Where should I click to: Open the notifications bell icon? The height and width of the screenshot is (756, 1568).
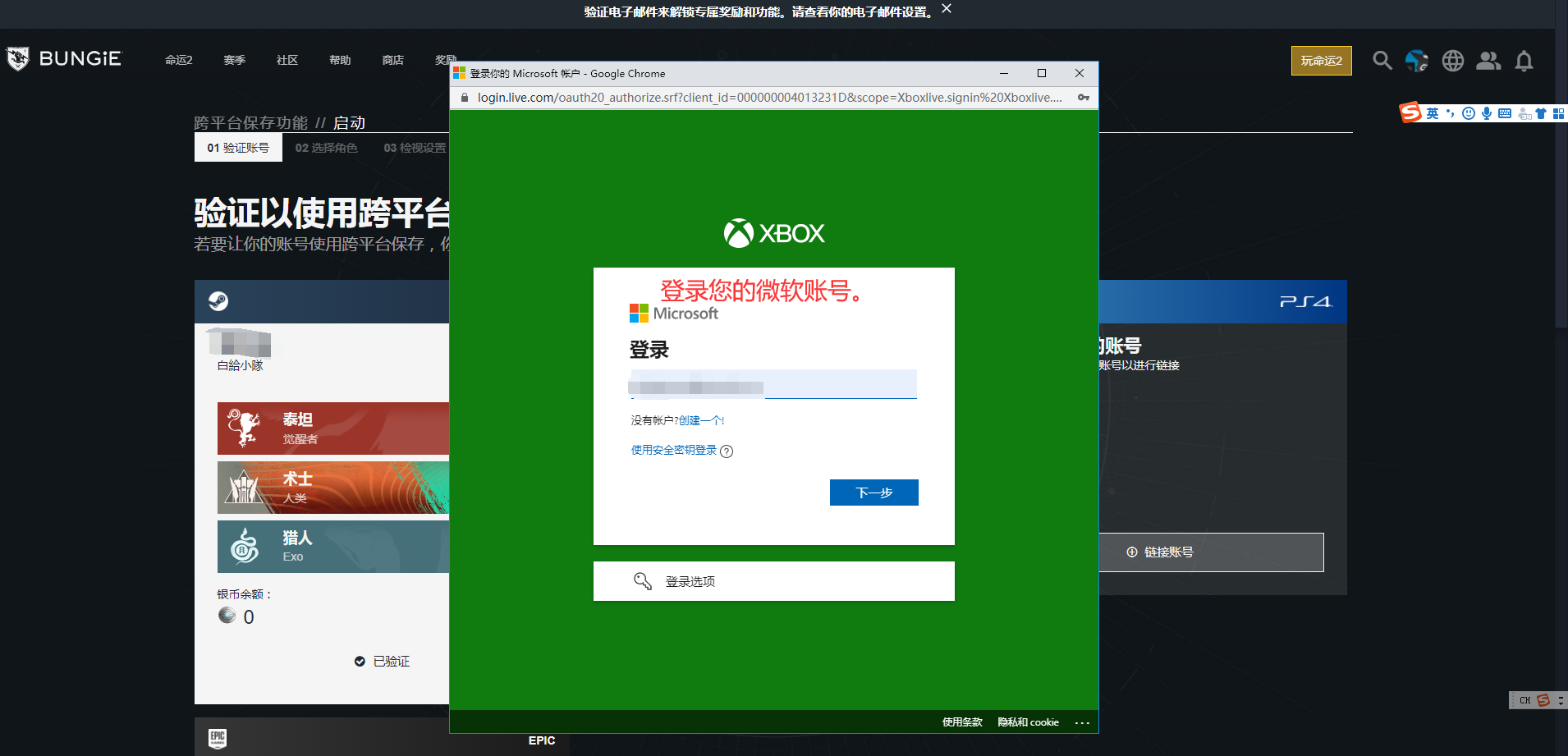pos(1524,61)
